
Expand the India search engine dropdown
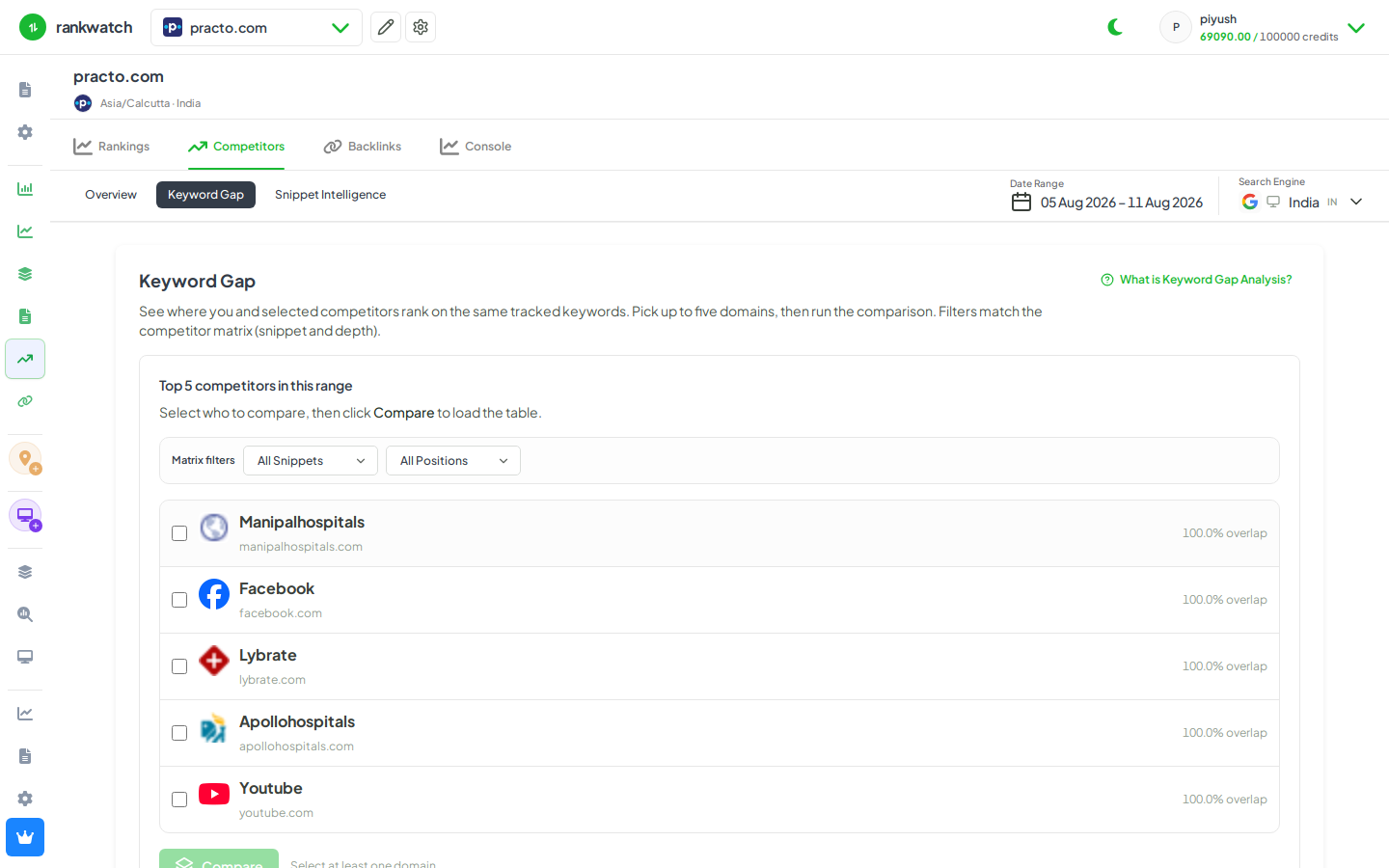coord(1356,202)
